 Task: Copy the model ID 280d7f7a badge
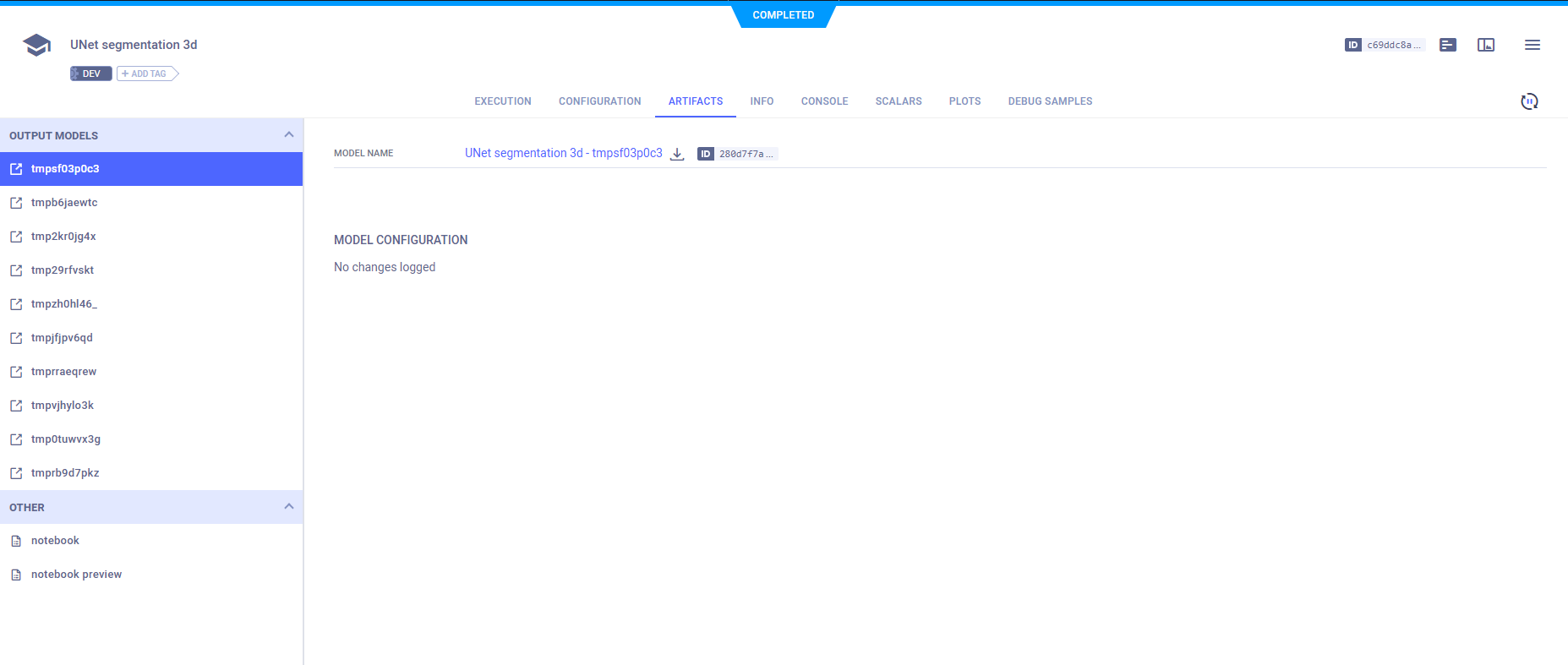coord(736,154)
